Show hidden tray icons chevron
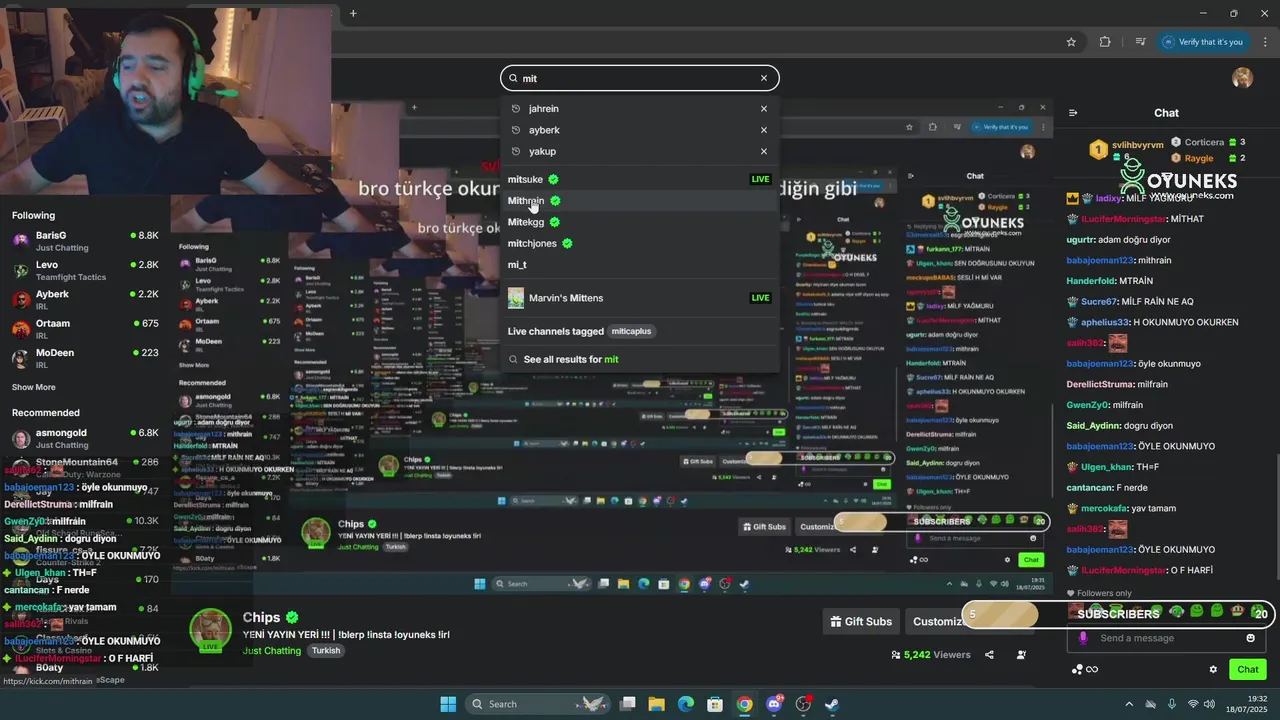 pos(1129,704)
